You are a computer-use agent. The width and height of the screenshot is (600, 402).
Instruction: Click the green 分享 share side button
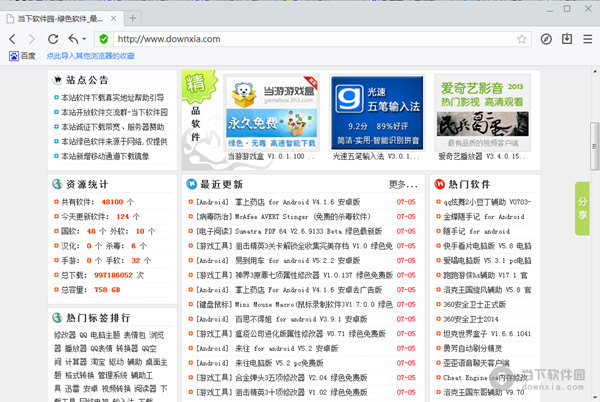[584, 206]
